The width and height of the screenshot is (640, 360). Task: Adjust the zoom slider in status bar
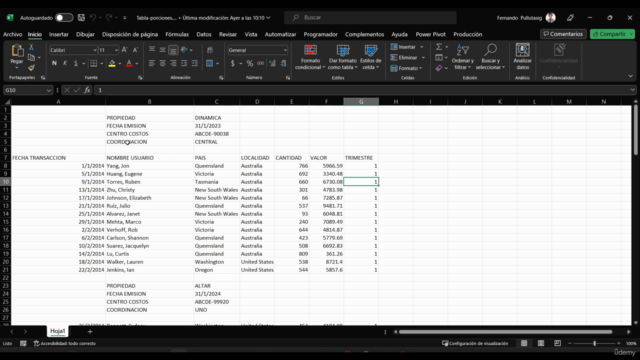594,343
